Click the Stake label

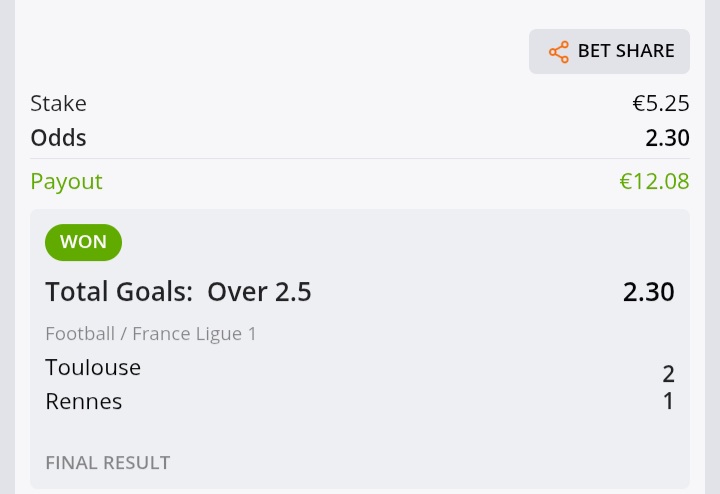click(x=58, y=103)
